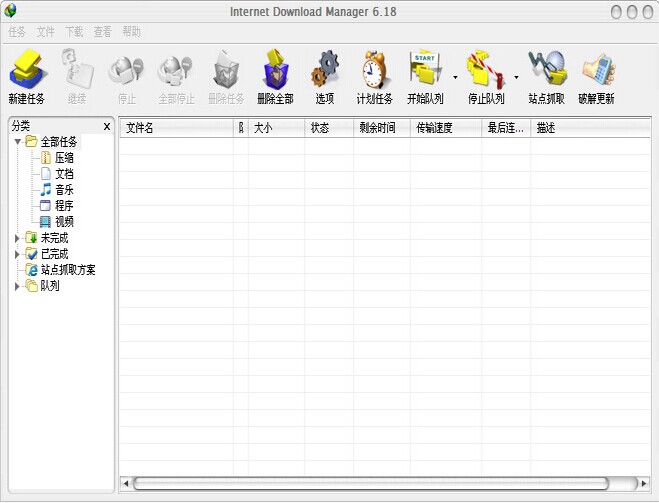Screen dimensions: 659x503
Task: Sort by 最后连... column header
Action: [x=506, y=128]
